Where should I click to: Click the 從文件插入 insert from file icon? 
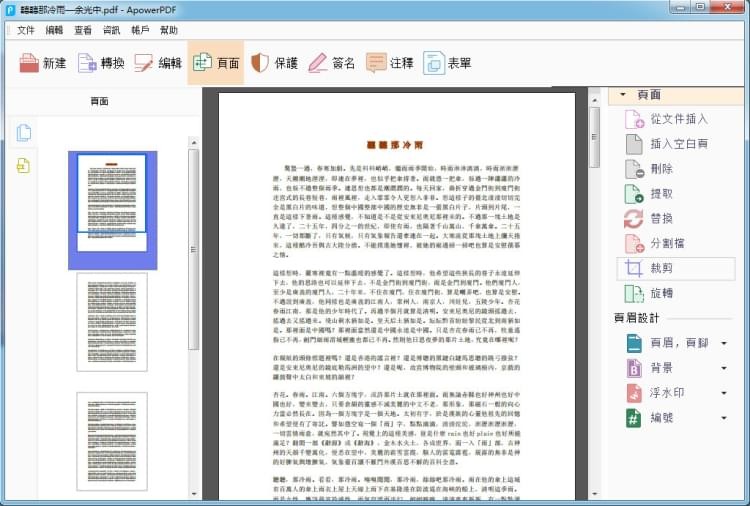634,119
